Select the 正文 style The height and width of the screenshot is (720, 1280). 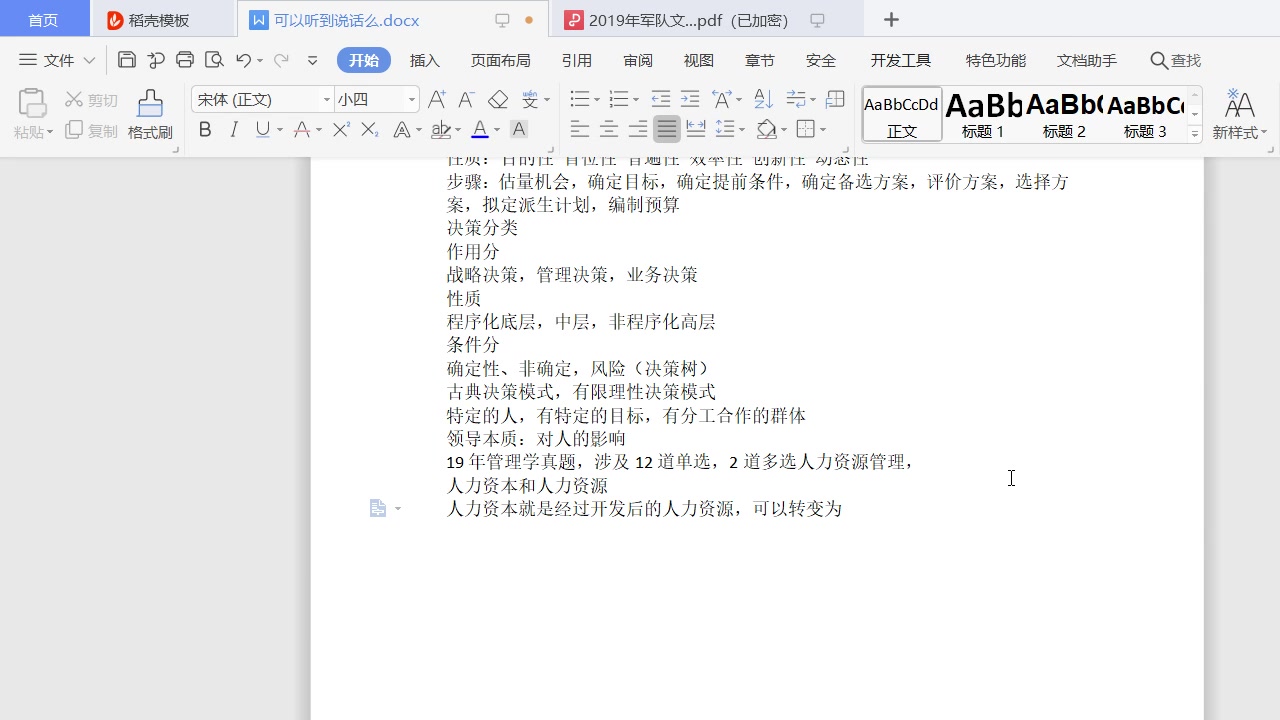tap(902, 114)
